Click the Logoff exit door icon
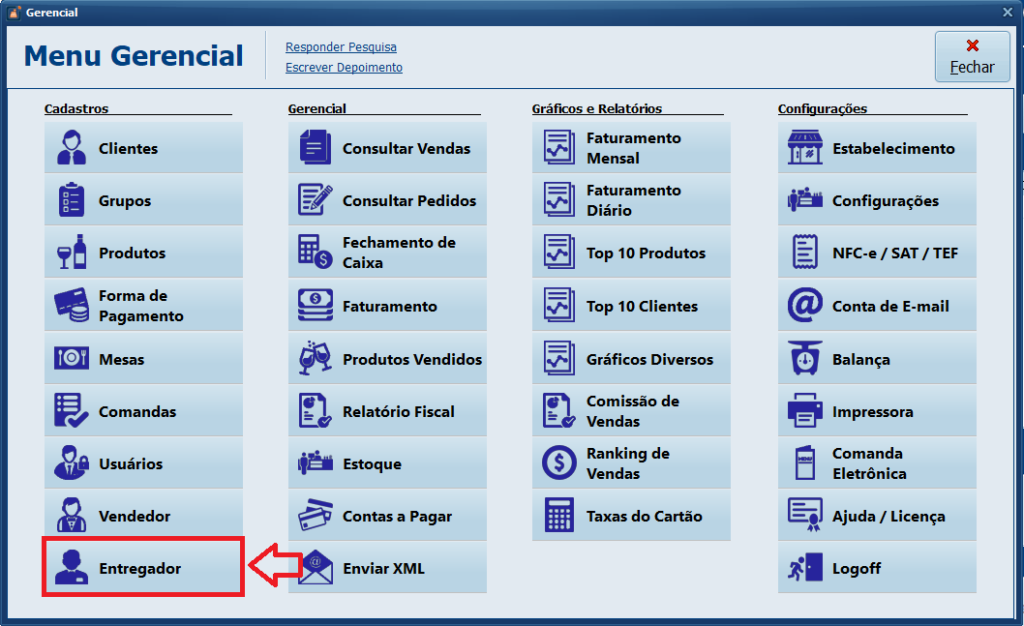The image size is (1024, 626). 805,569
